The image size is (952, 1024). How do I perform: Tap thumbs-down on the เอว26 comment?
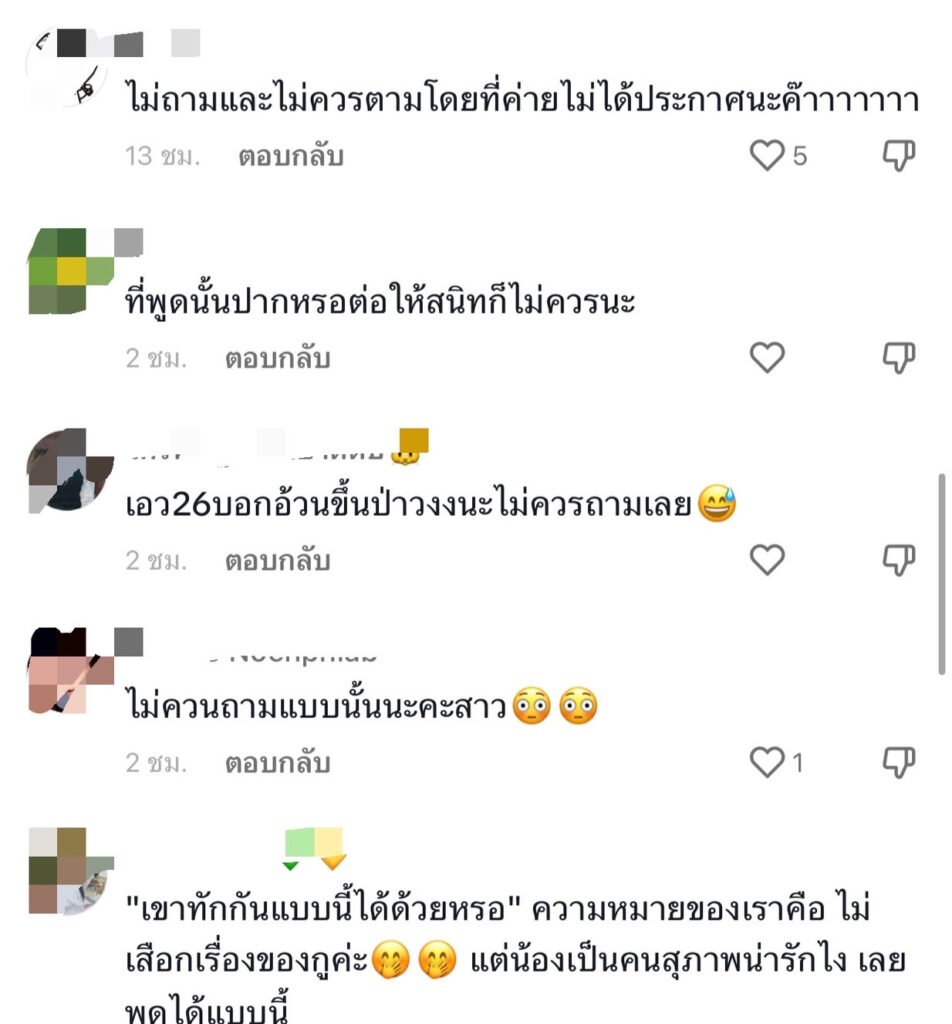coord(899,560)
